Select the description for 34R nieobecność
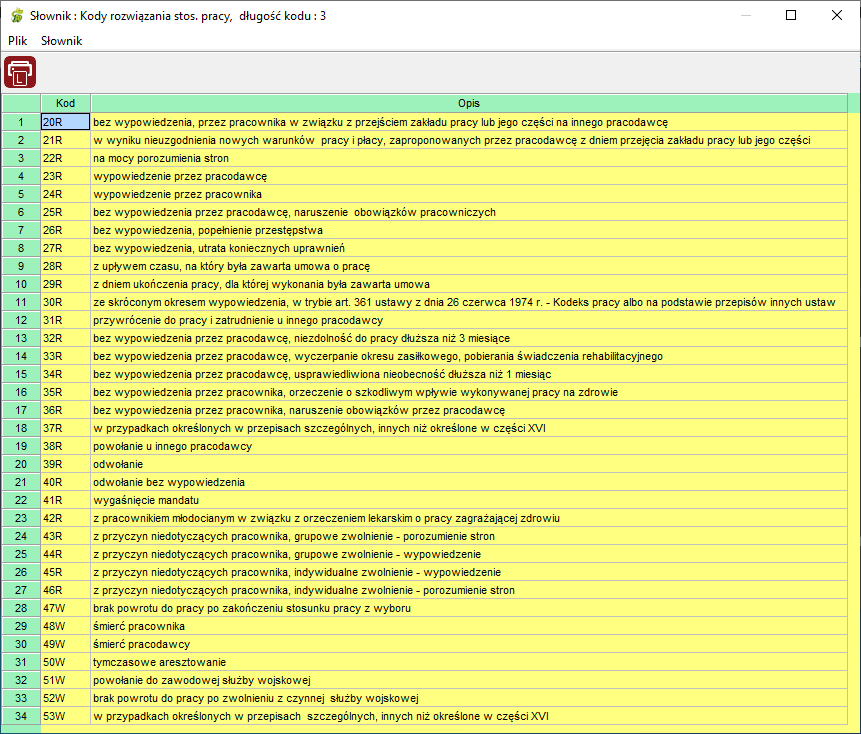The height and width of the screenshot is (734, 861). click(x=469, y=374)
